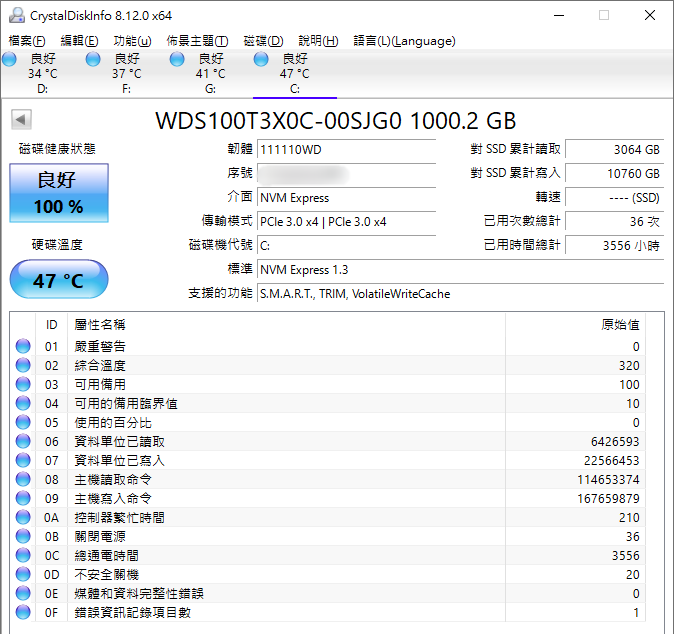Click the 良好 label of the G: disk tab

pyautogui.click(x=211, y=58)
